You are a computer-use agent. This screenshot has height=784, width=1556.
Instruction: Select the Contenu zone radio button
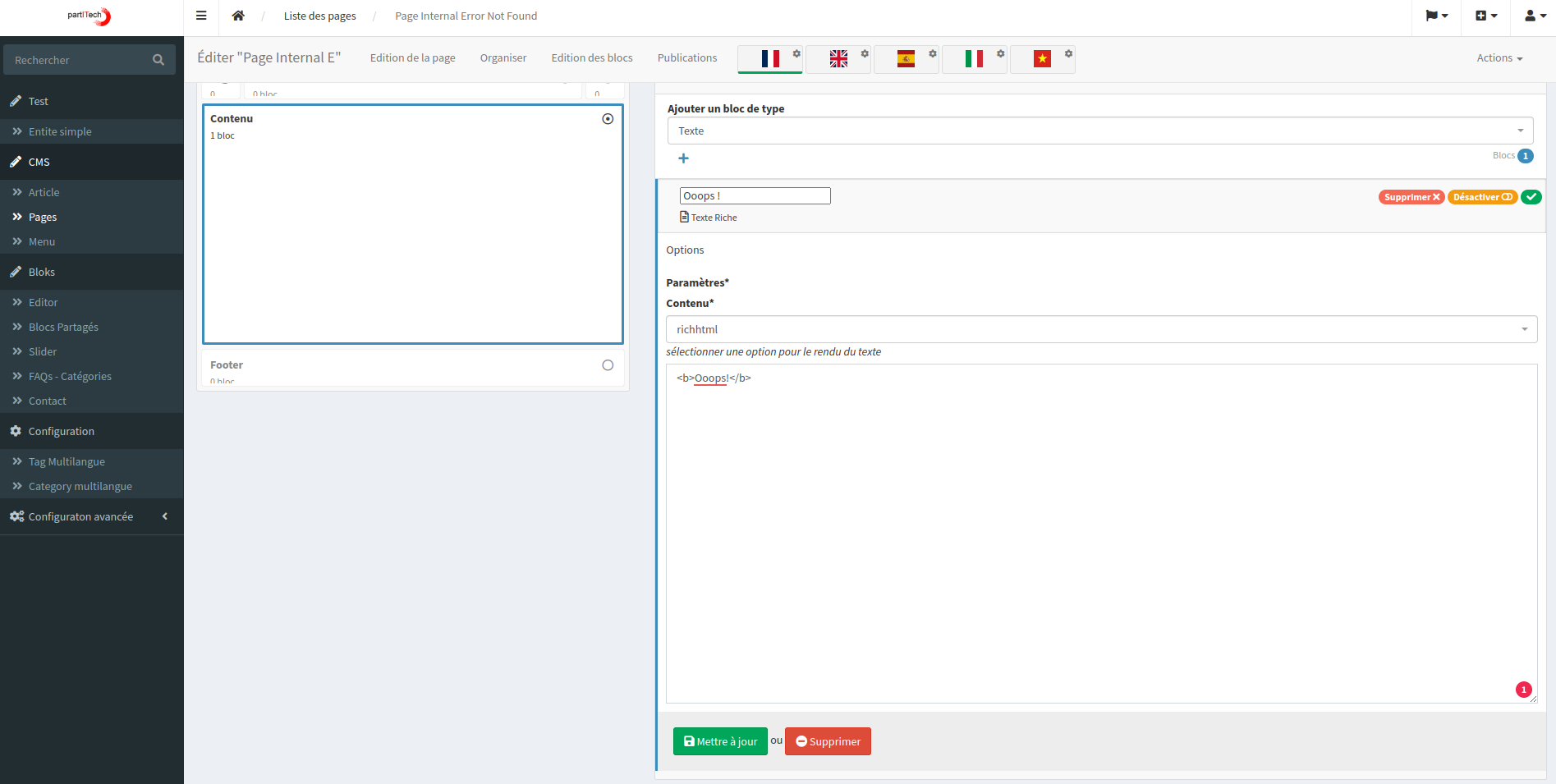pos(608,118)
